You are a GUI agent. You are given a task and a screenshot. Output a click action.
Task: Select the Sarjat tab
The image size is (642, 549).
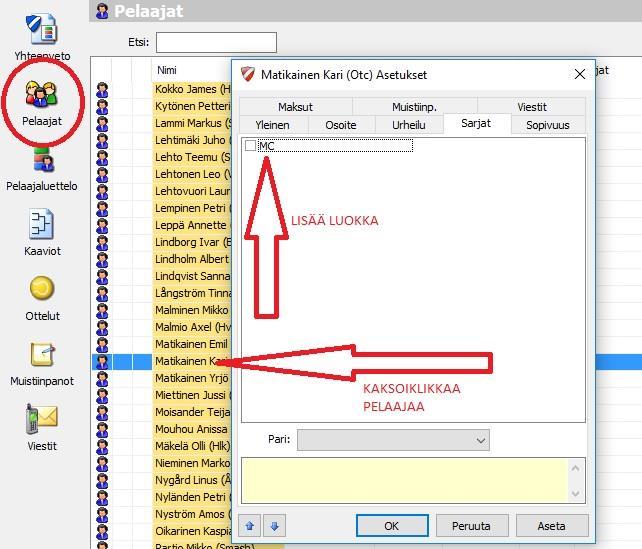pyautogui.click(x=476, y=123)
